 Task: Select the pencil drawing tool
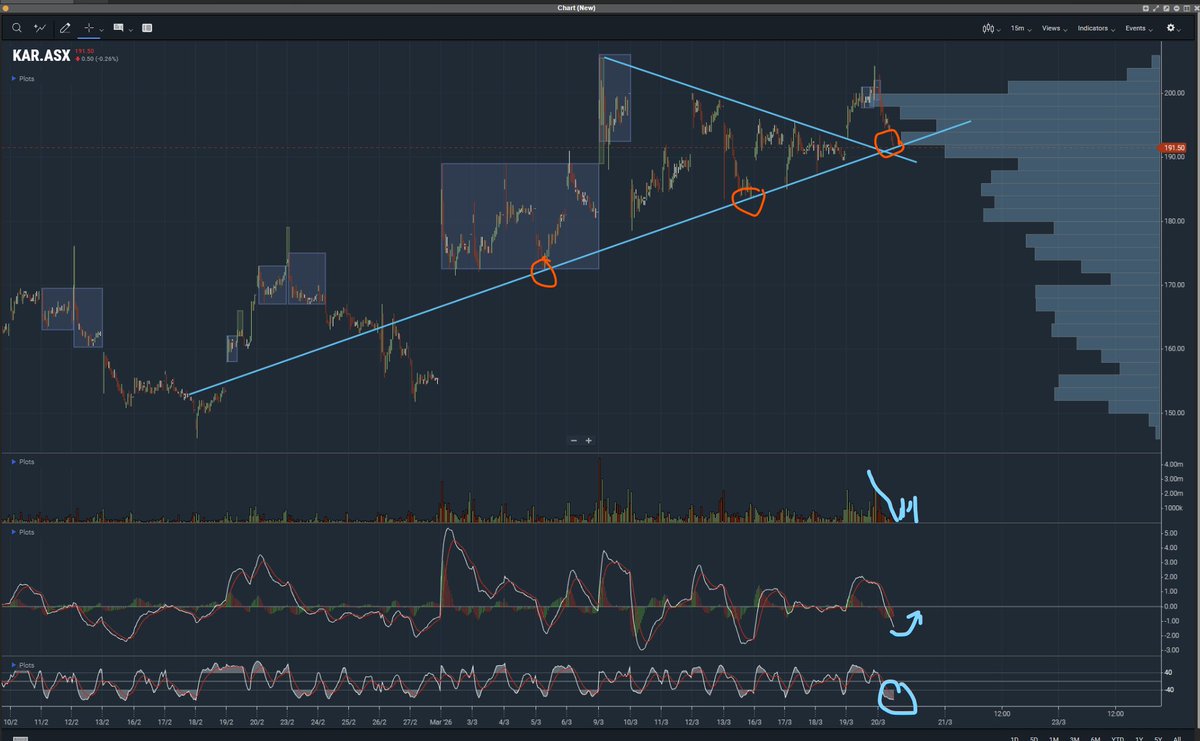[65, 28]
